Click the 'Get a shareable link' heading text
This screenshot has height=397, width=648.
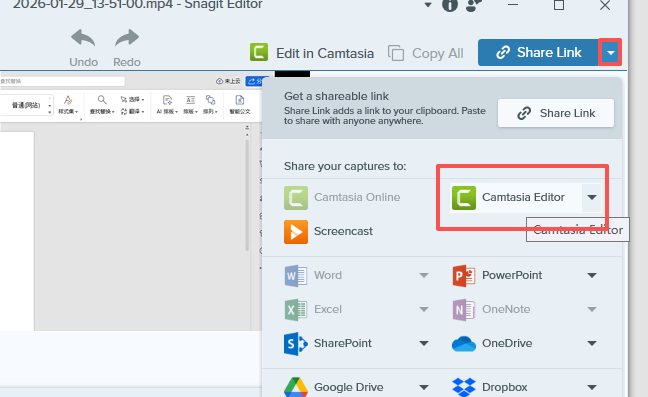pyautogui.click(x=336, y=96)
